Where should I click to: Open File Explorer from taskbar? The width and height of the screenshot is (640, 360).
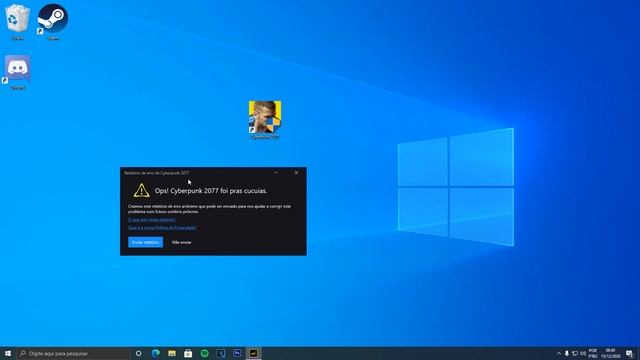[x=172, y=353]
